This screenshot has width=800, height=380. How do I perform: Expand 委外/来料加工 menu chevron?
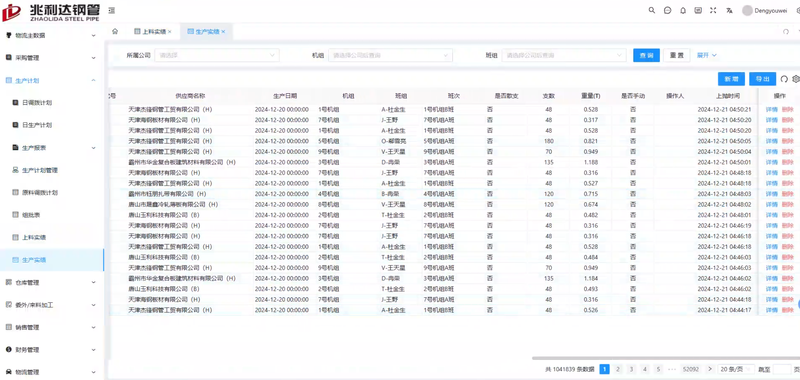(x=93, y=305)
